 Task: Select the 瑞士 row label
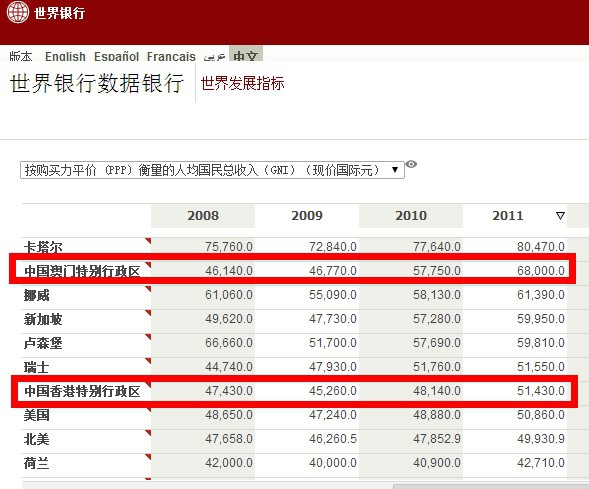coord(36,367)
